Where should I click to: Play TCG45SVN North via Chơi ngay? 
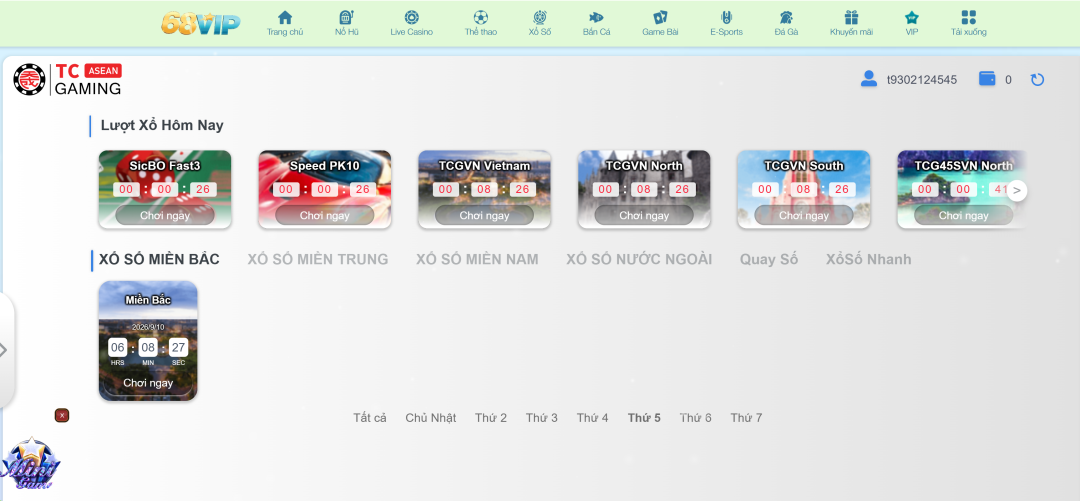[x=964, y=215]
